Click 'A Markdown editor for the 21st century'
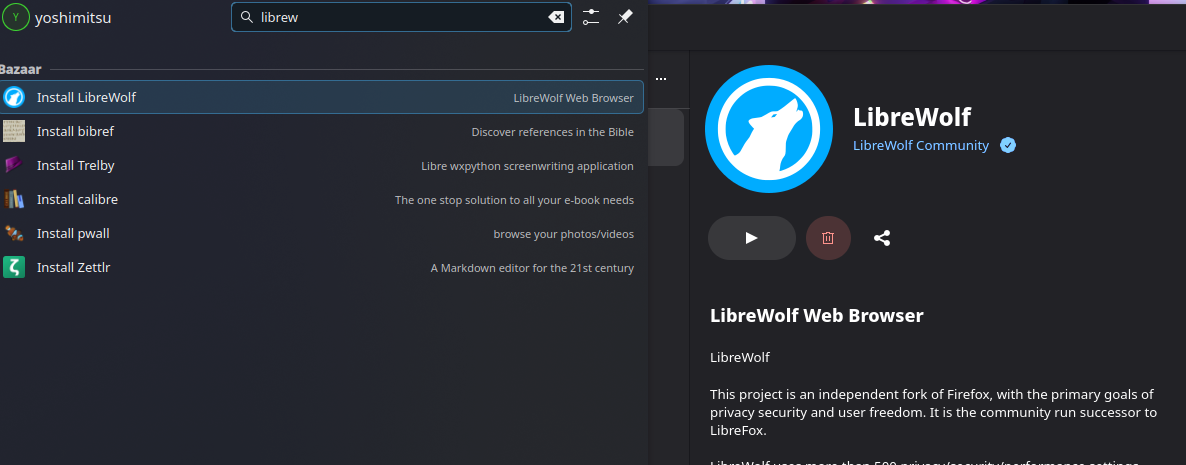 [532, 268]
